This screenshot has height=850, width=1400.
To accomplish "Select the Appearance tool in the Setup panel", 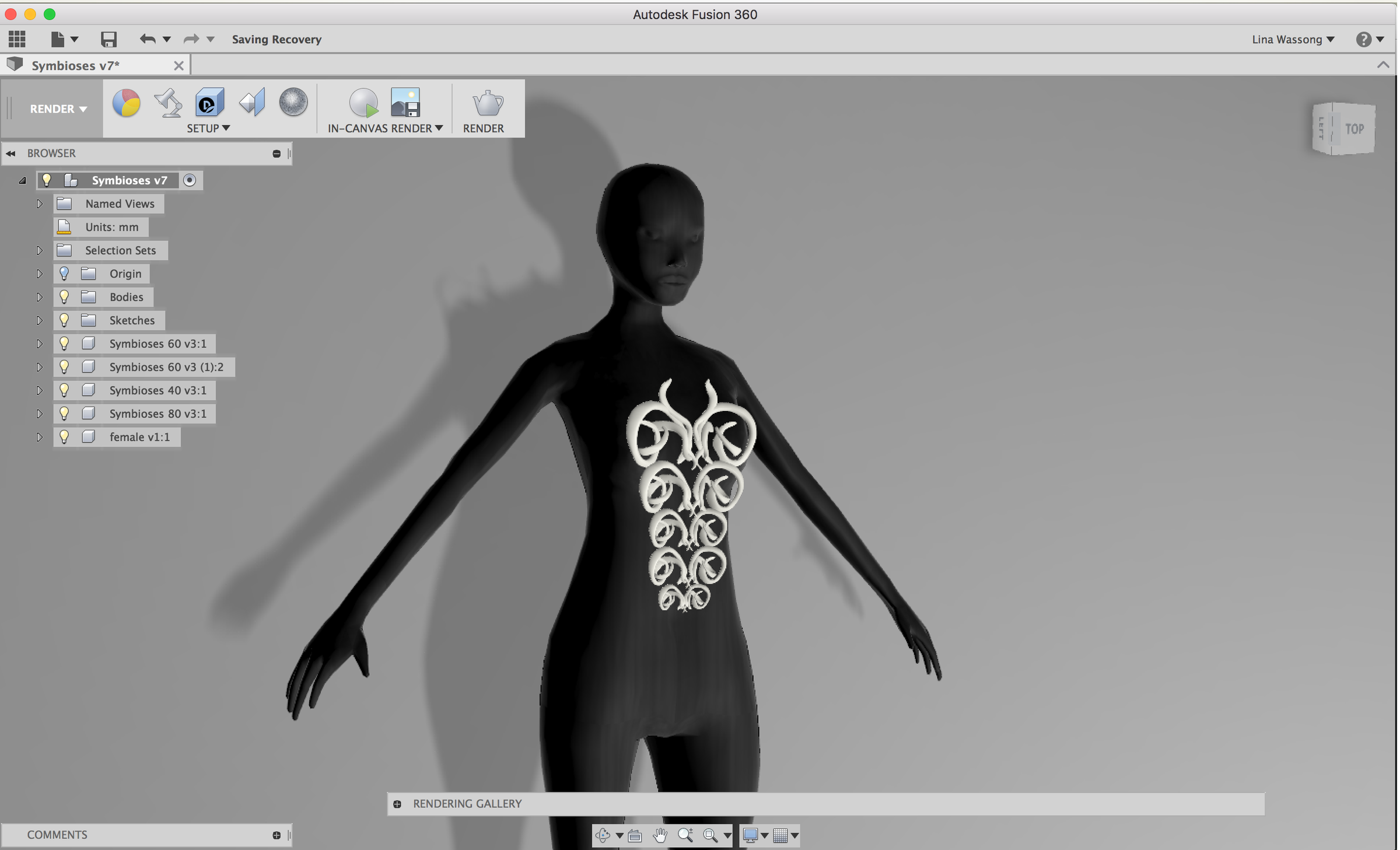I will pos(125,103).
